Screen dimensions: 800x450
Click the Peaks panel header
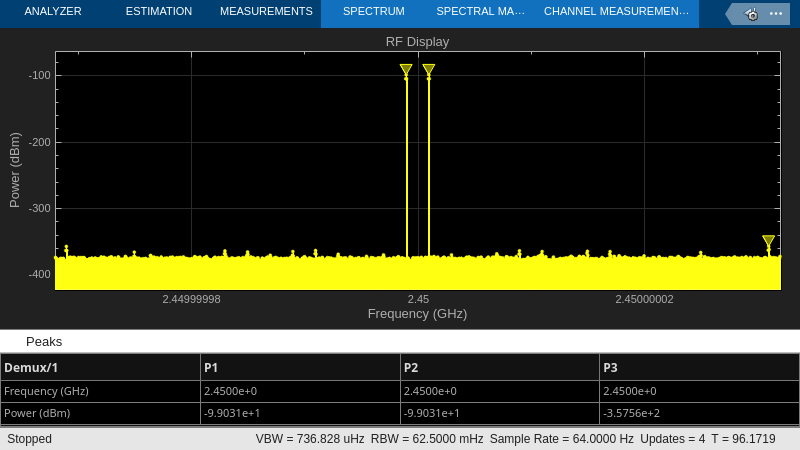tap(44, 341)
